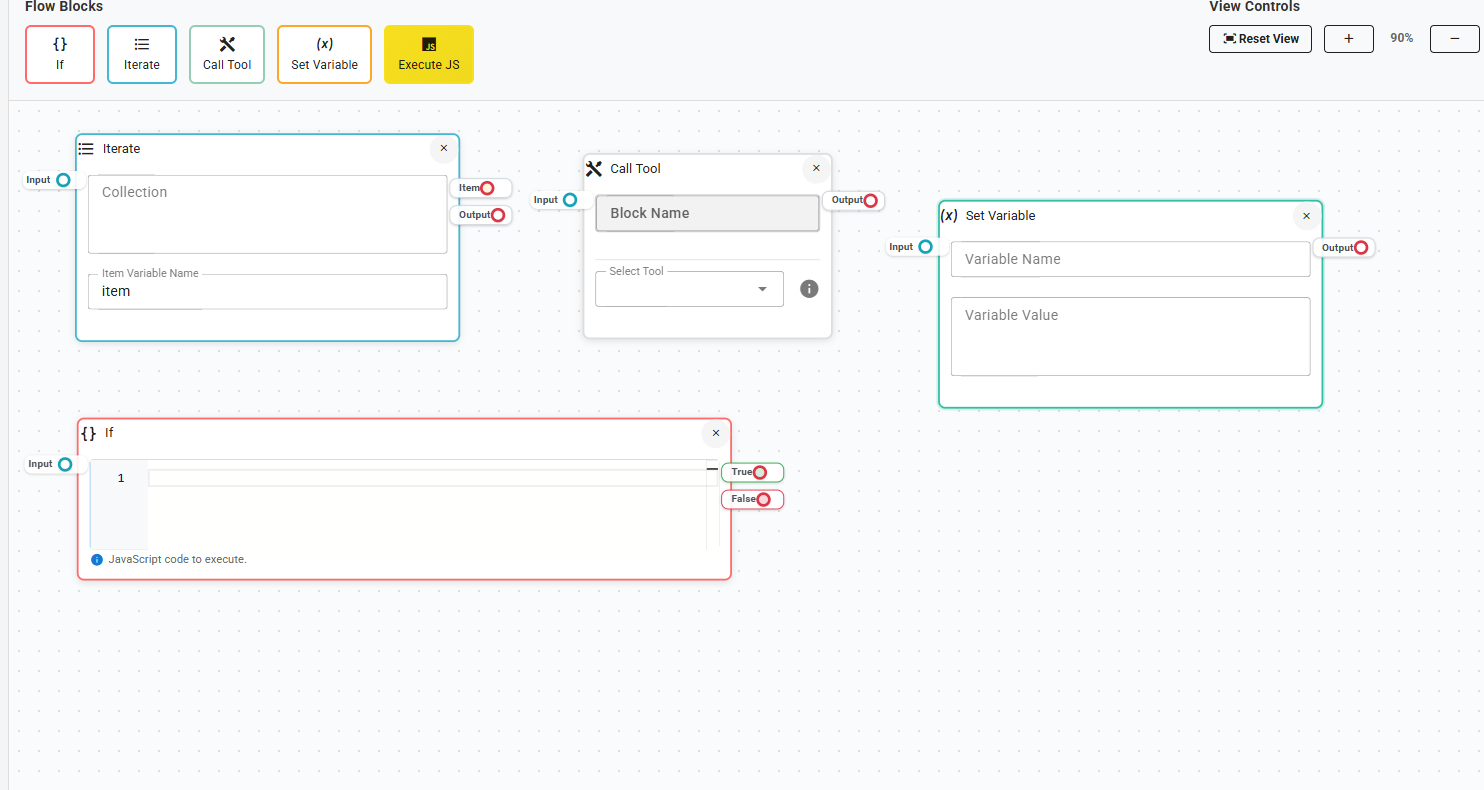This screenshot has width=1484, height=790.
Task: Close the Iterate block
Action: 444,148
